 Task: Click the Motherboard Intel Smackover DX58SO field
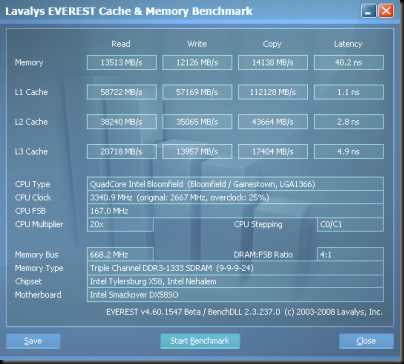click(x=235, y=295)
